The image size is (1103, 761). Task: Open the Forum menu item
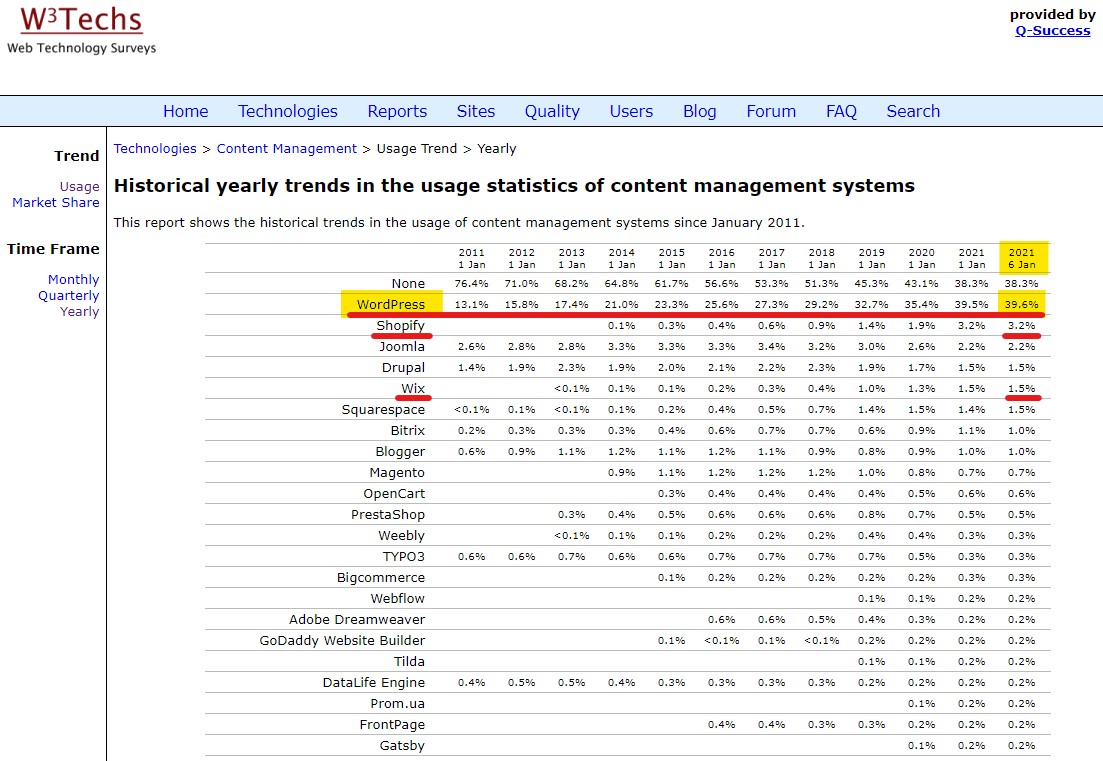click(771, 111)
